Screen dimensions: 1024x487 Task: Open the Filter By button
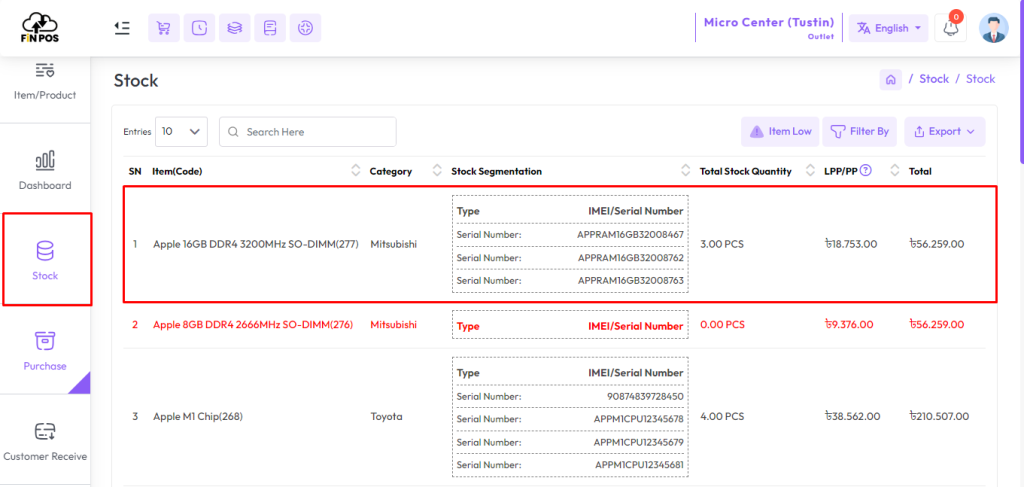(x=859, y=131)
